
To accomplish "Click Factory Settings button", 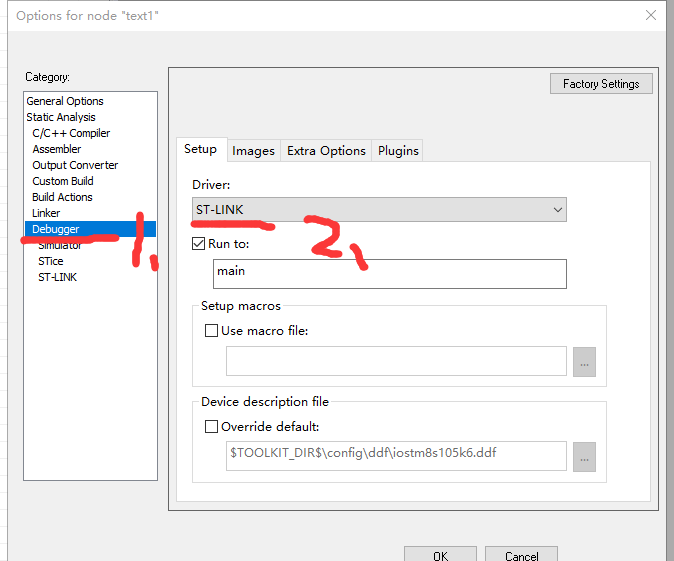I will click(x=601, y=83).
